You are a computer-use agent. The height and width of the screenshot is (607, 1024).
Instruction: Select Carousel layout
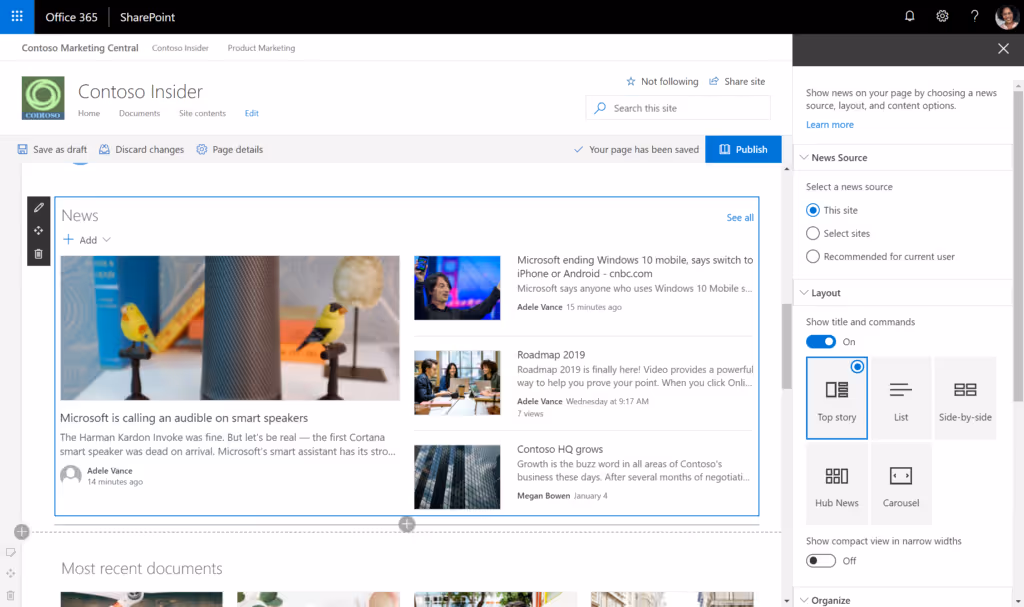[901, 484]
